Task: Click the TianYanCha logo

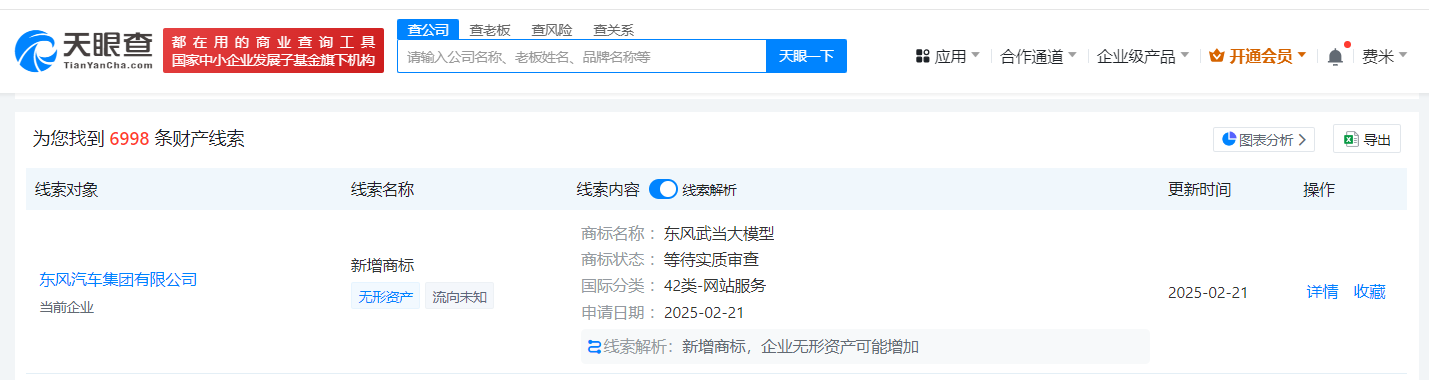Action: (x=83, y=50)
